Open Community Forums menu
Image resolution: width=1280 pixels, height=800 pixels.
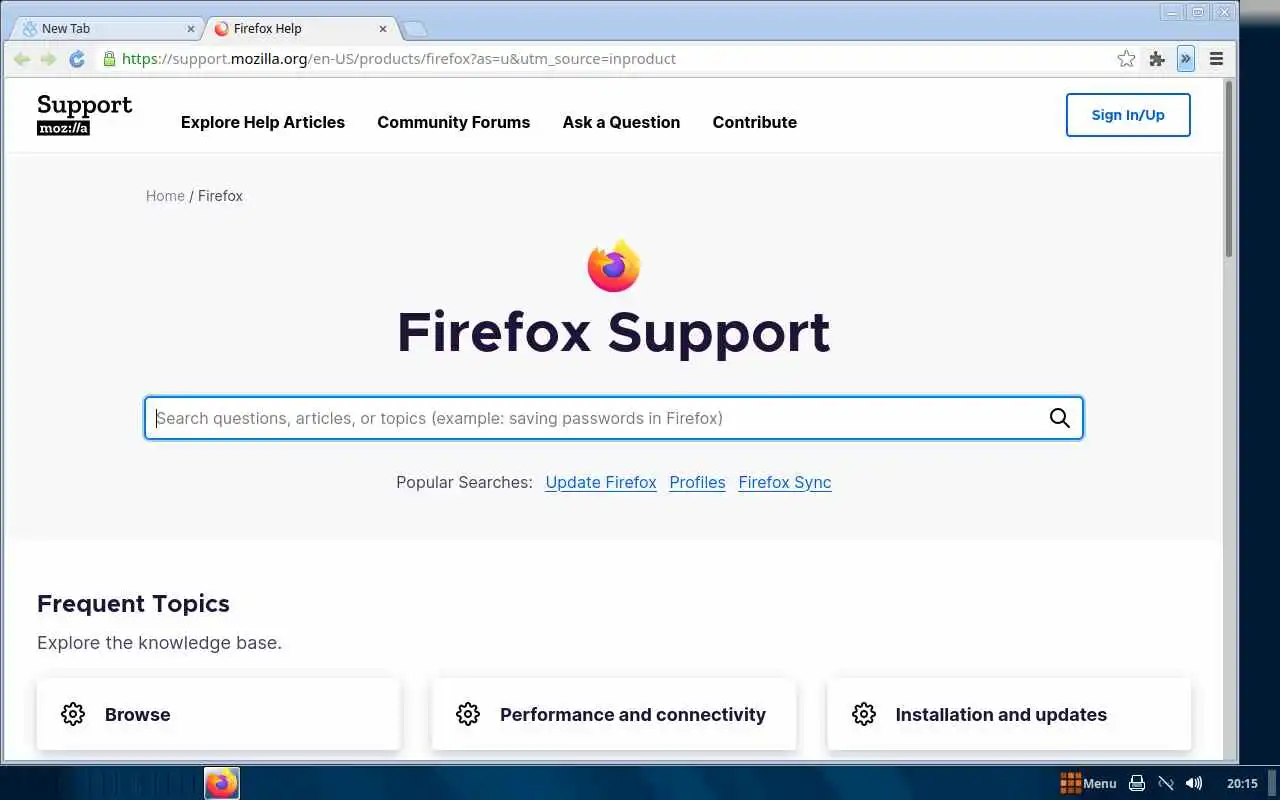pyautogui.click(x=454, y=122)
